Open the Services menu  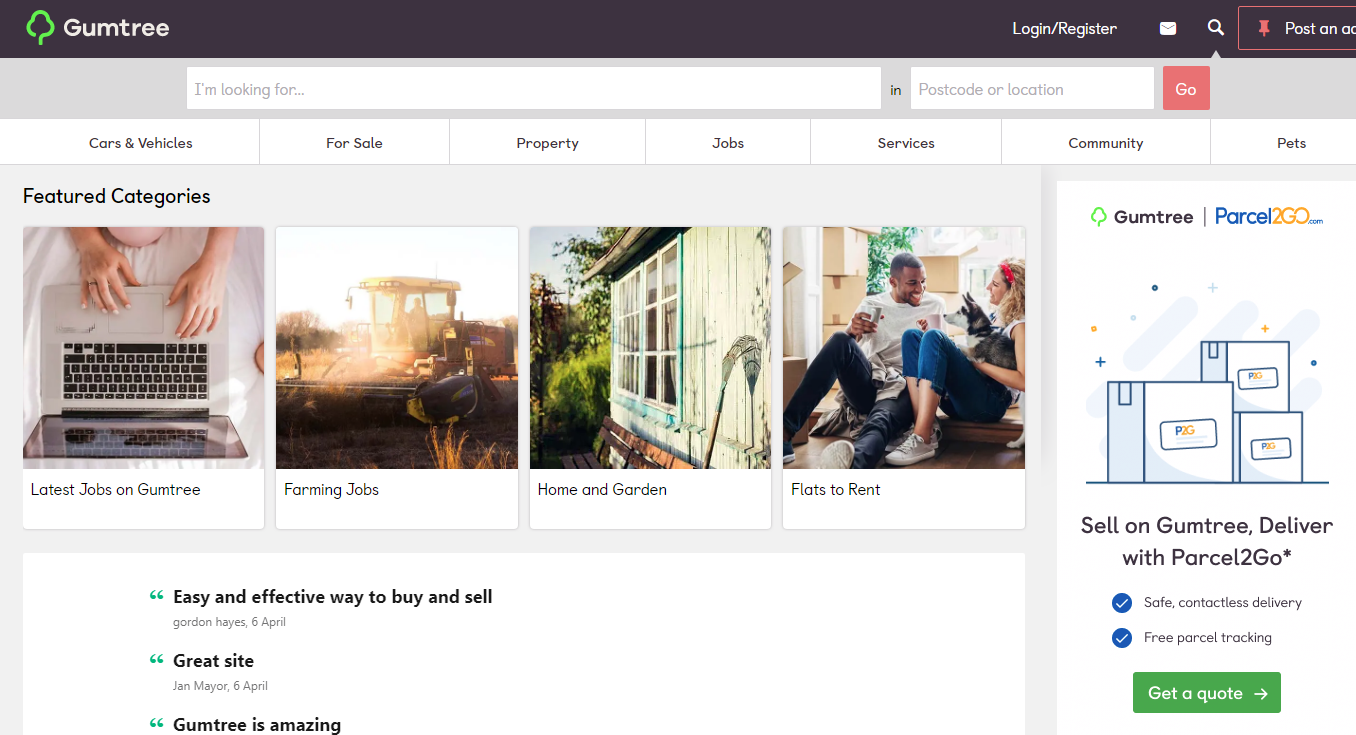906,143
